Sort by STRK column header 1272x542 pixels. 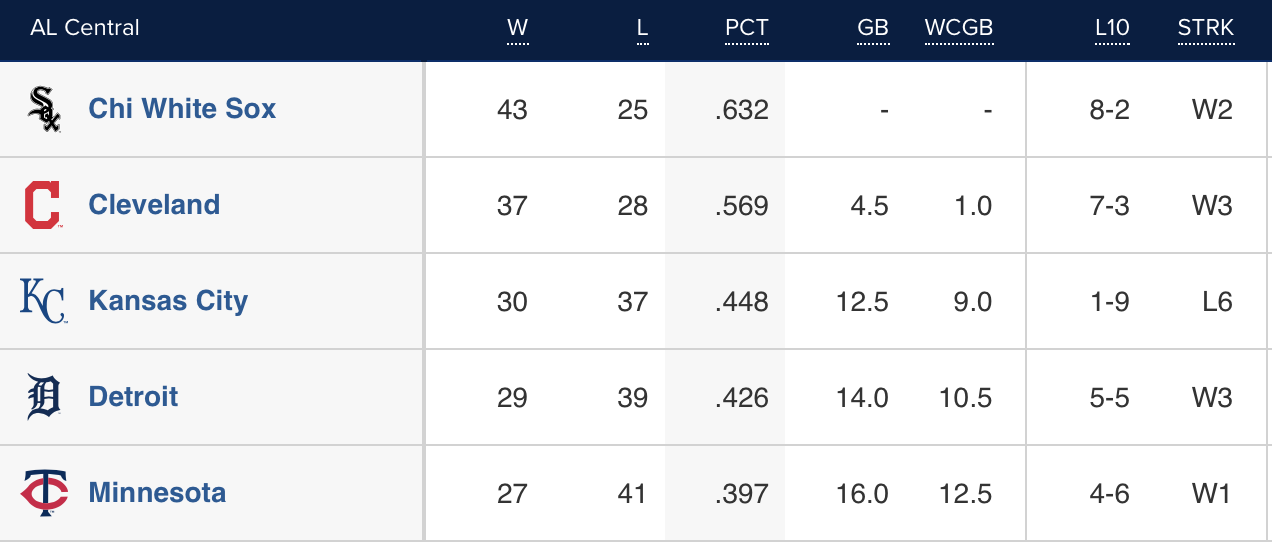pos(1205,28)
